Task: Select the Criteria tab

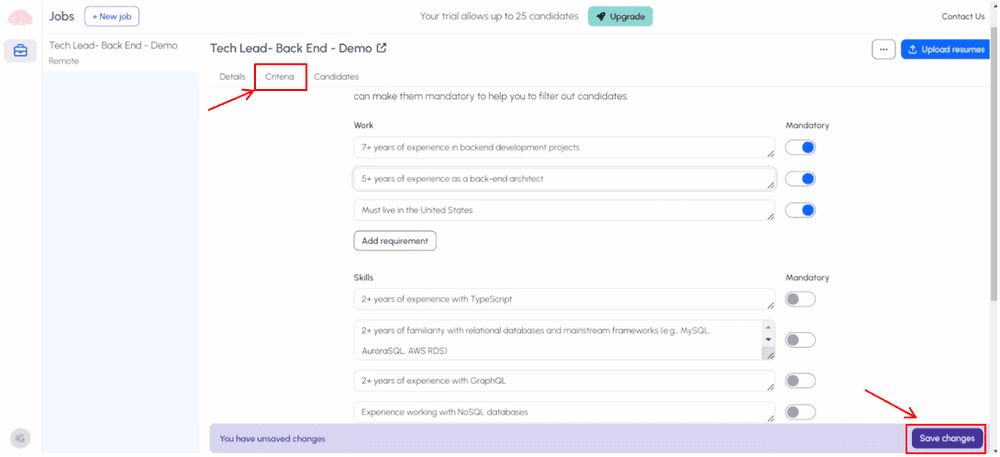Action: [x=279, y=77]
